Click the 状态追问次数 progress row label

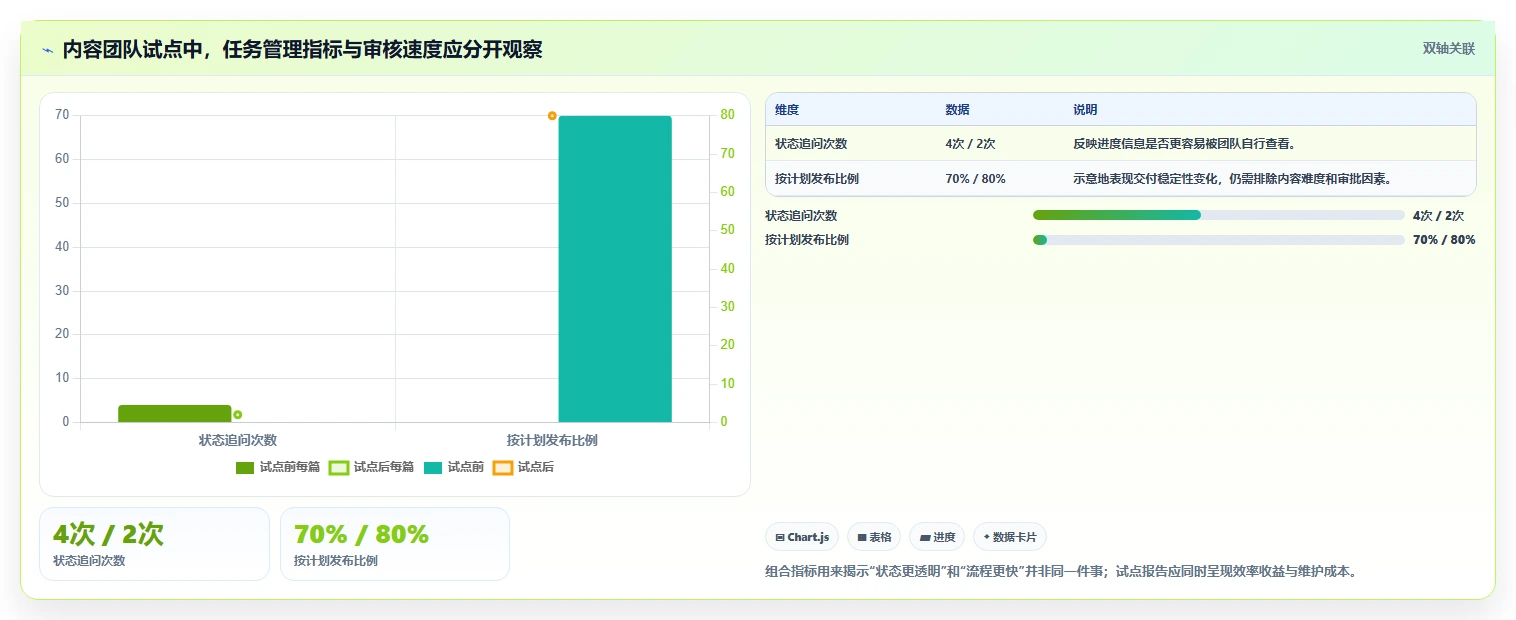(801, 215)
